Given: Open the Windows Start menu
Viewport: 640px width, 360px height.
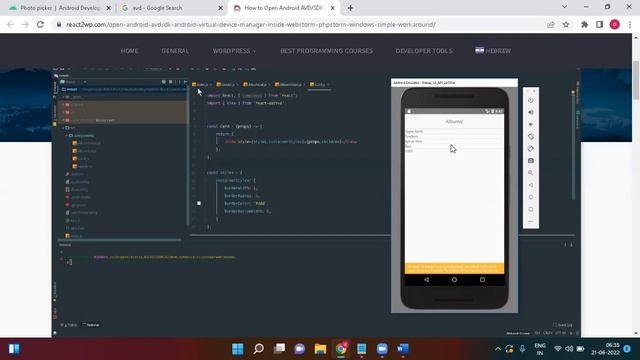Looking at the screenshot, I should coord(238,349).
